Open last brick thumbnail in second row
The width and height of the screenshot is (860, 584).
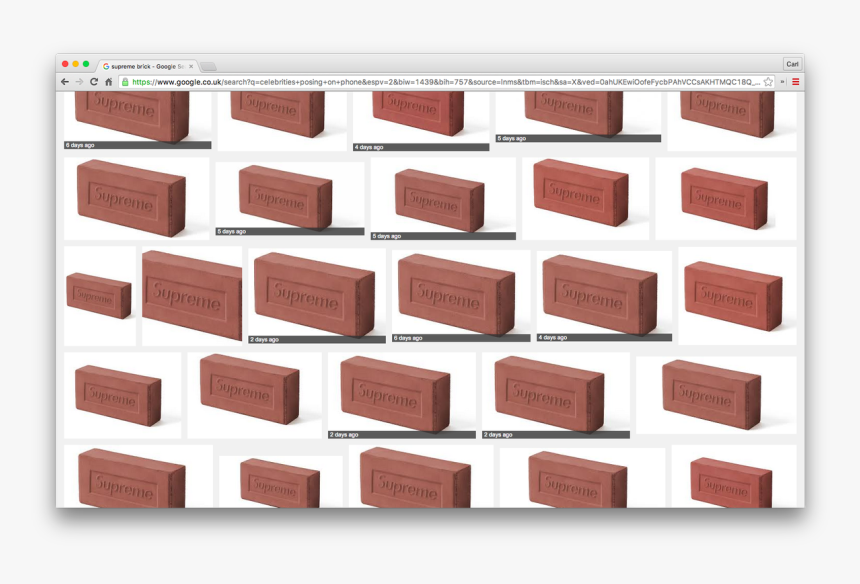tap(726, 199)
